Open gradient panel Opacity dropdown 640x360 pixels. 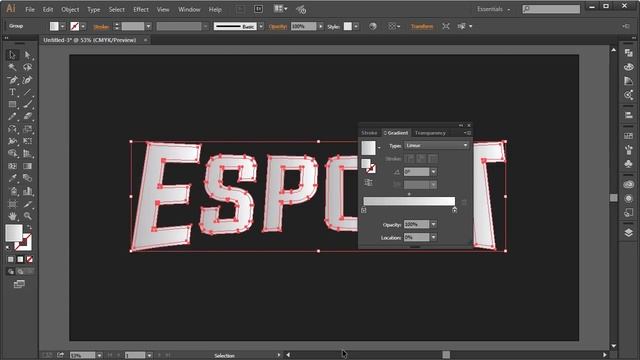pos(433,224)
